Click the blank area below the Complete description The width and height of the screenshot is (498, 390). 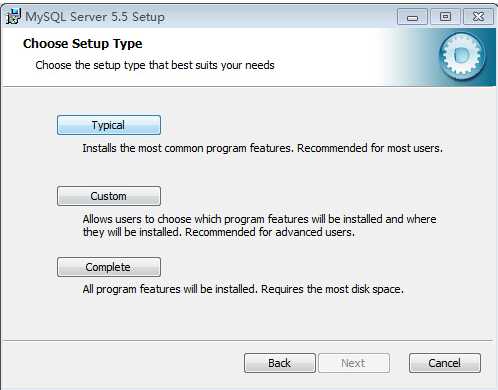[248, 318]
